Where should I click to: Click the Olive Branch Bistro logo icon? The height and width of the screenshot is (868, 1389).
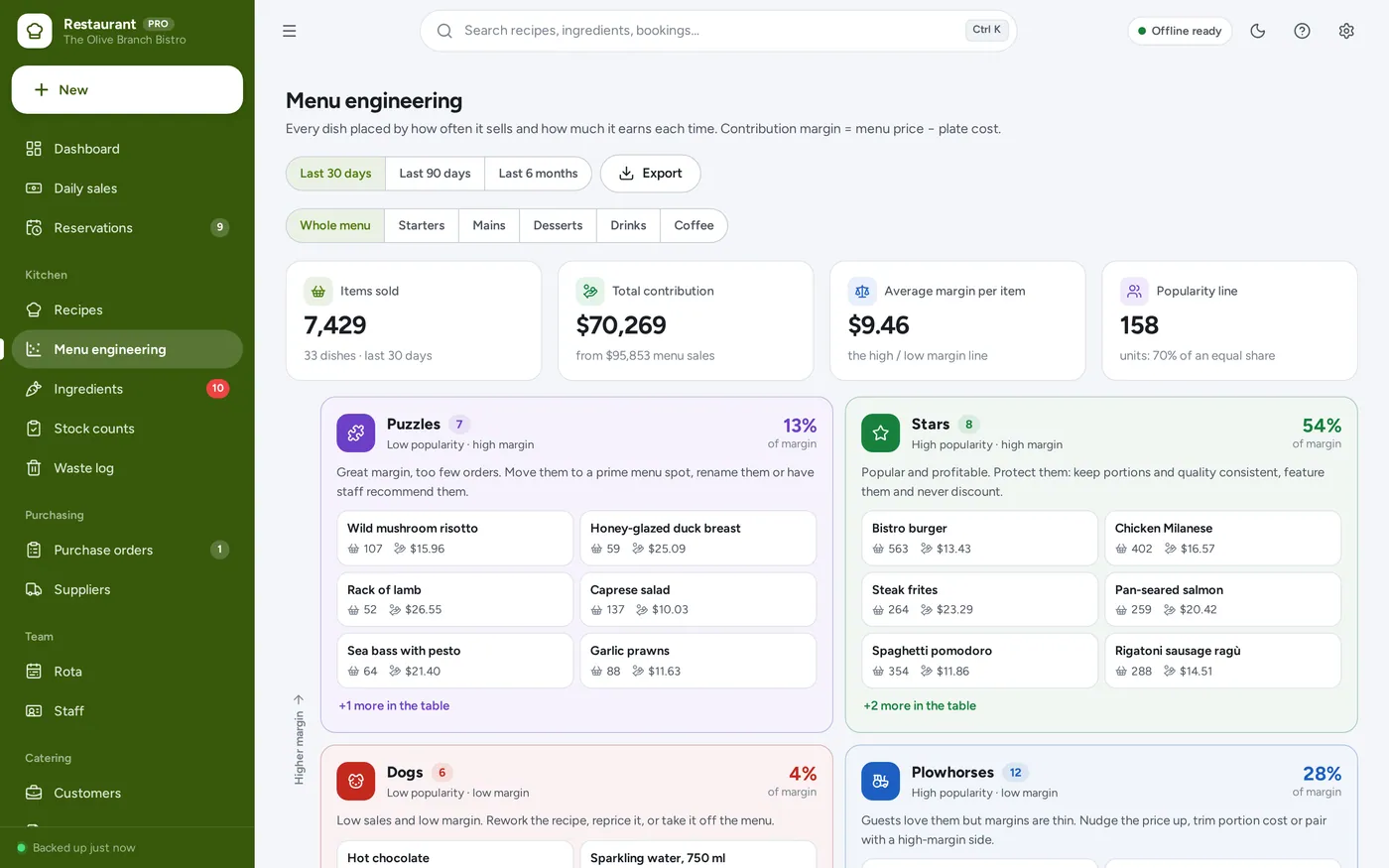point(35,31)
